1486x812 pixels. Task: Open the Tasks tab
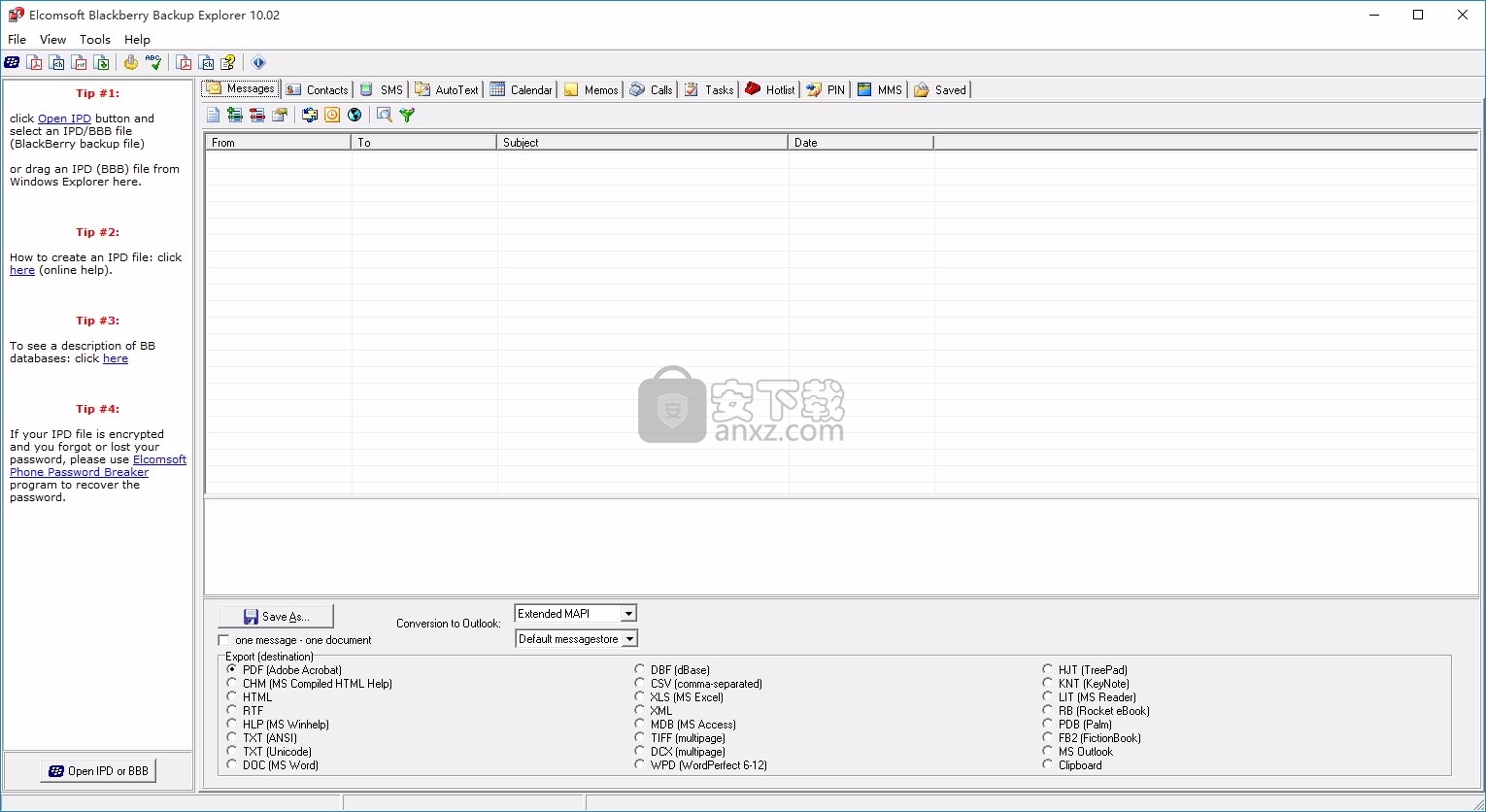[709, 89]
